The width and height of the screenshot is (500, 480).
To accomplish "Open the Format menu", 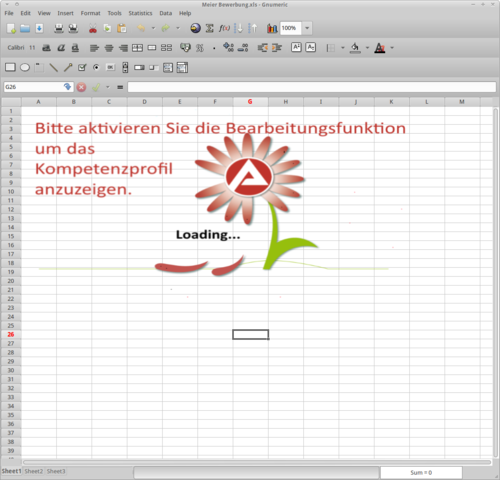I will 90,13.
